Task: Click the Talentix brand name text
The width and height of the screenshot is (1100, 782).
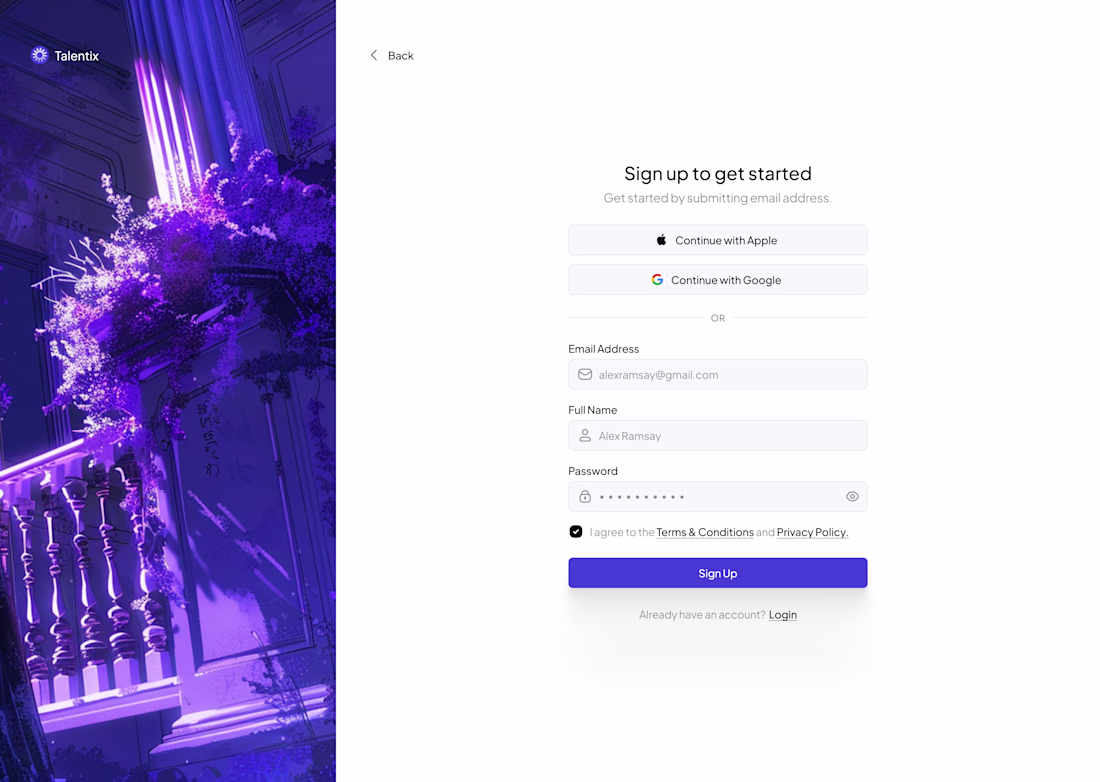Action: click(76, 56)
